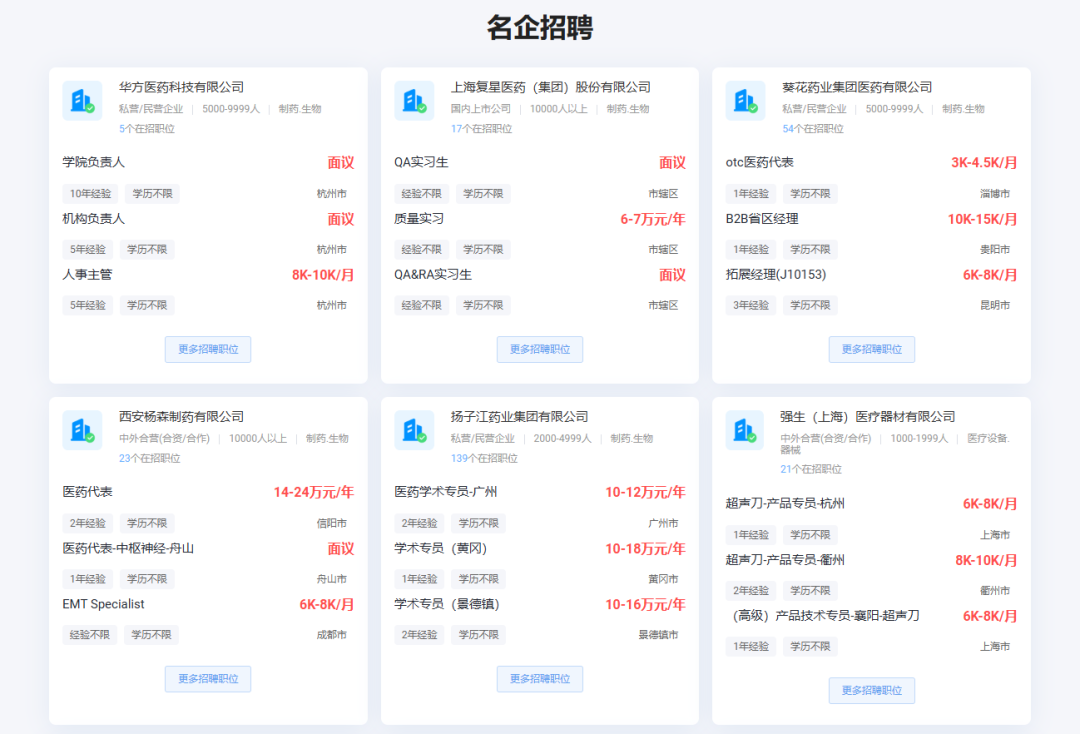Click the 葵花药业集团 company logo icon

[x=745, y=101]
